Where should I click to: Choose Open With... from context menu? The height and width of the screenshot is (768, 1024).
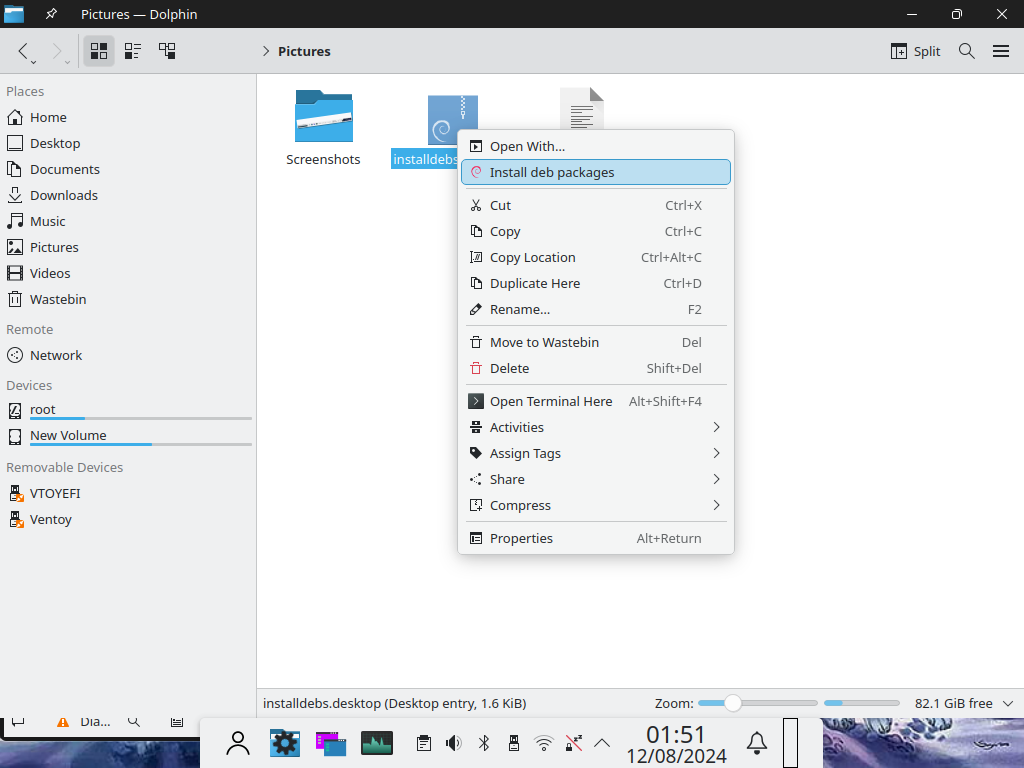click(x=596, y=146)
